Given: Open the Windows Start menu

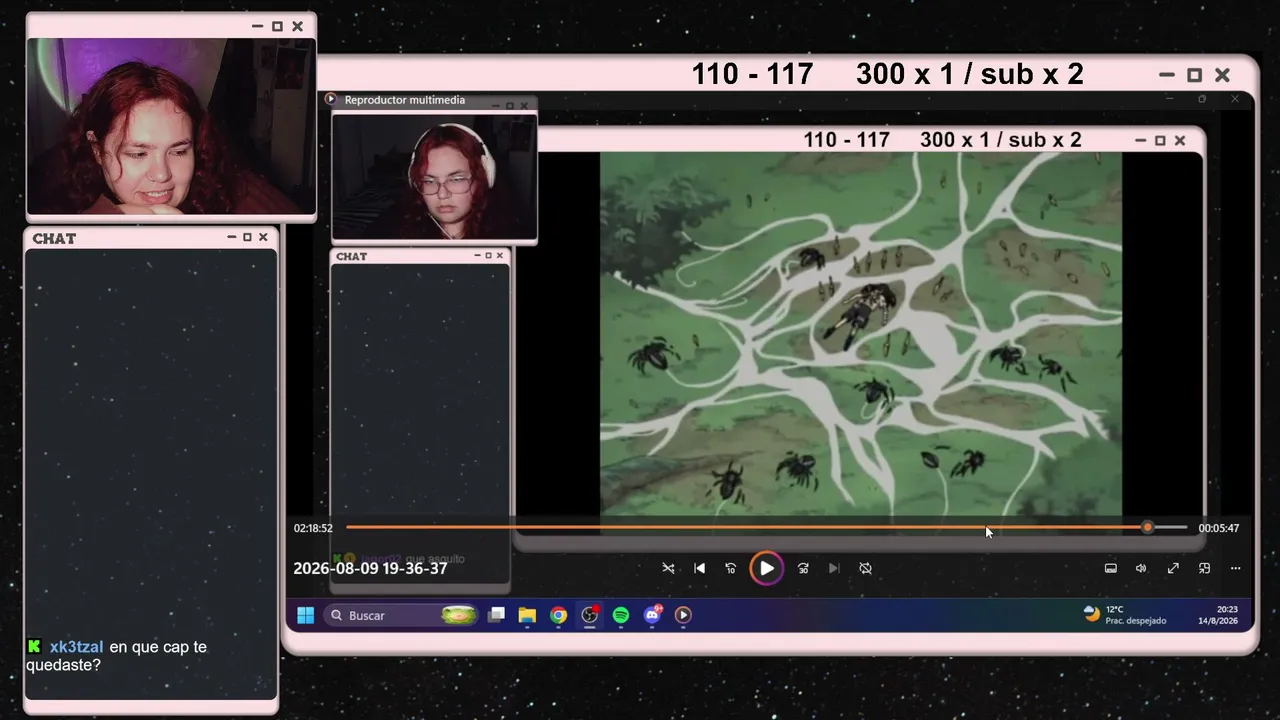Looking at the screenshot, I should pos(305,615).
